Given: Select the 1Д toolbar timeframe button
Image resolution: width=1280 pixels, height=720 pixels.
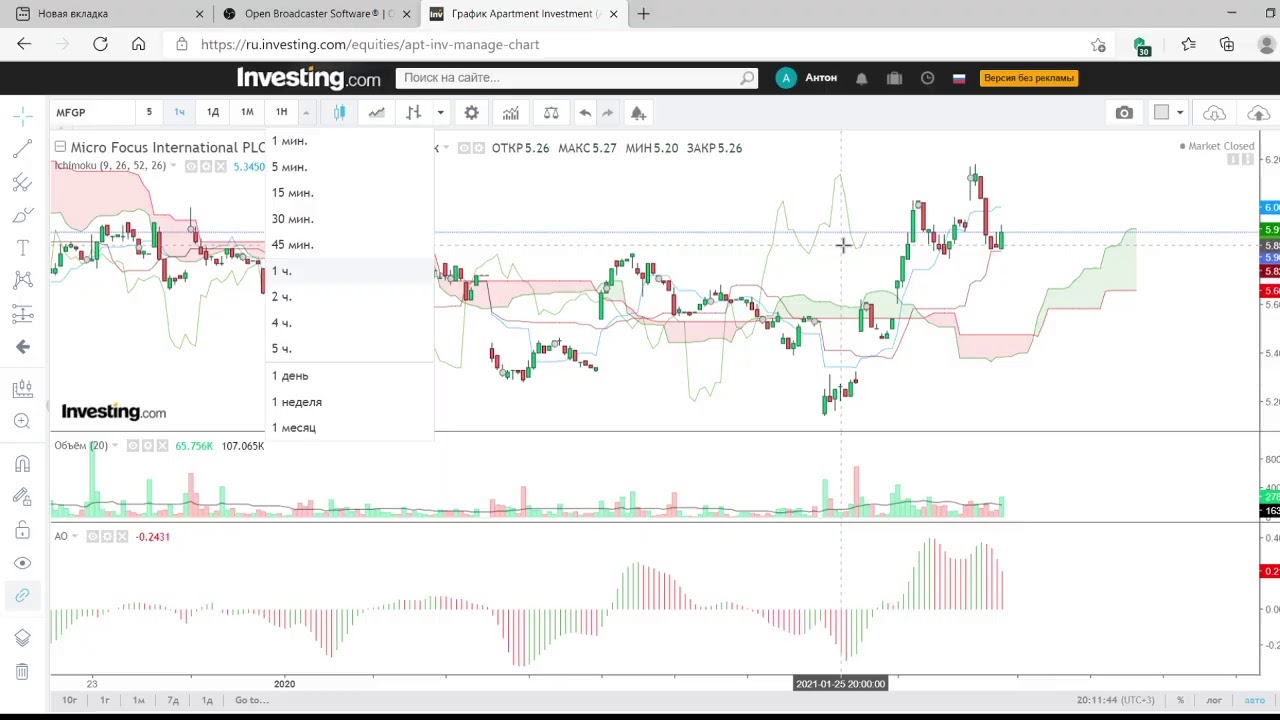Looking at the screenshot, I should (x=213, y=113).
